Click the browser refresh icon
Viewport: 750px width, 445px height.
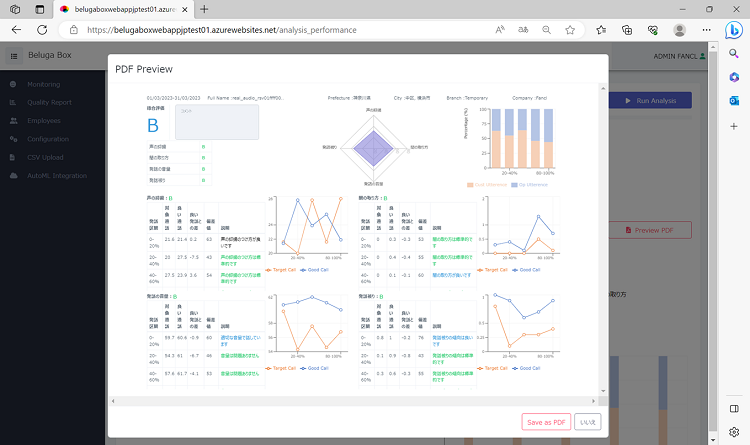coord(42,30)
